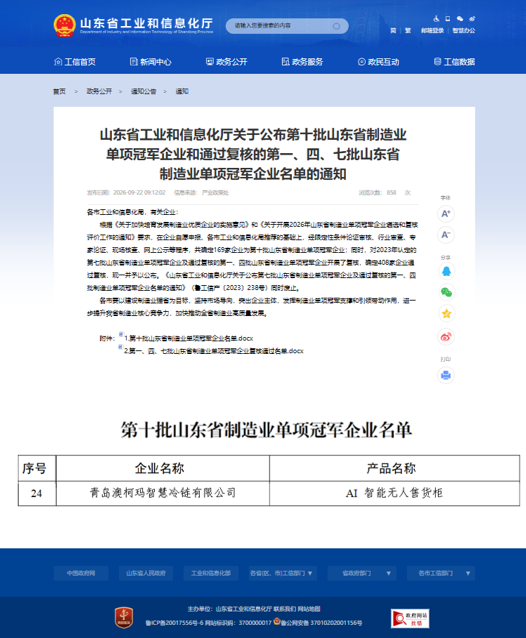Click the WeChat icon in the header
Image resolution: width=526 pixels, height=638 pixels.
[460, 19]
